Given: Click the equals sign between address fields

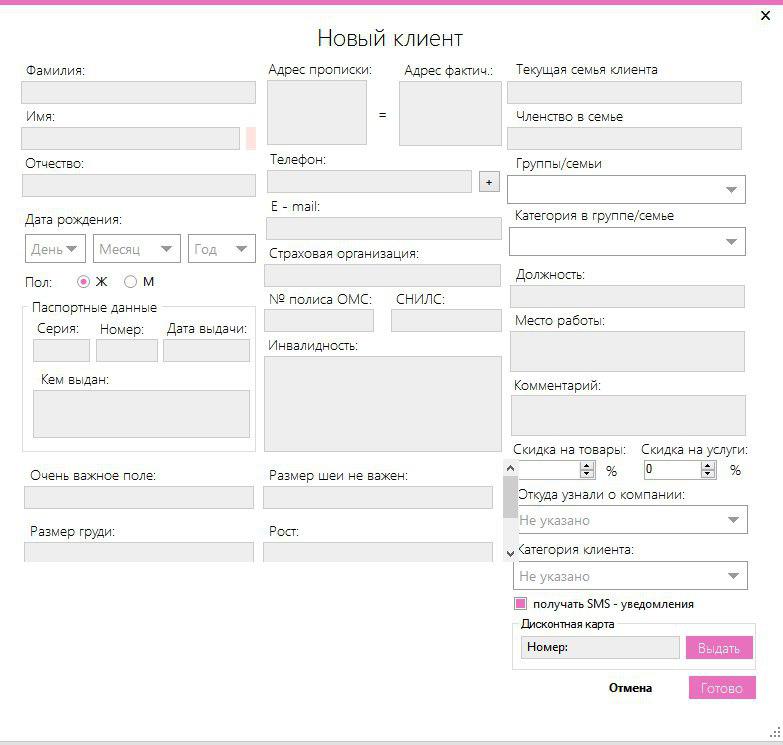Looking at the screenshot, I should (383, 115).
